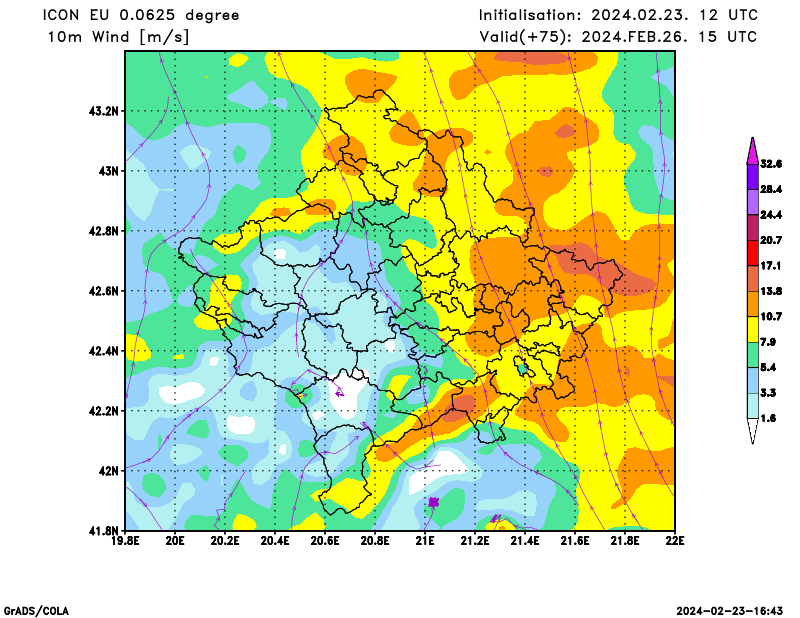800x618 pixels.
Task: Click the 'Valid(+75): 2024.FEB.26. 15 UTC' text
Action: point(618,37)
